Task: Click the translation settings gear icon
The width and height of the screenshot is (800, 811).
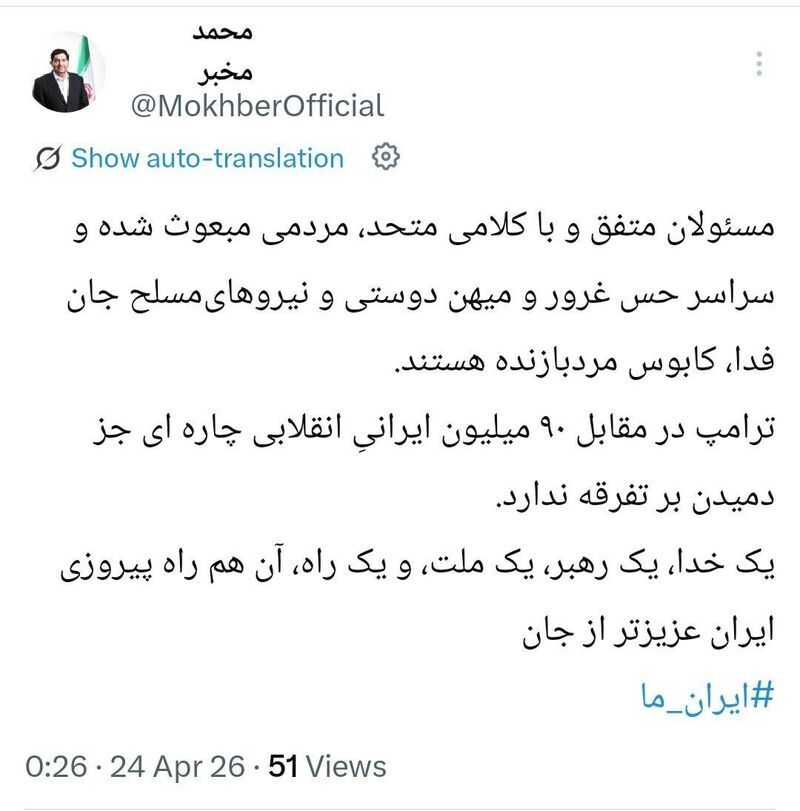Action: [386, 157]
